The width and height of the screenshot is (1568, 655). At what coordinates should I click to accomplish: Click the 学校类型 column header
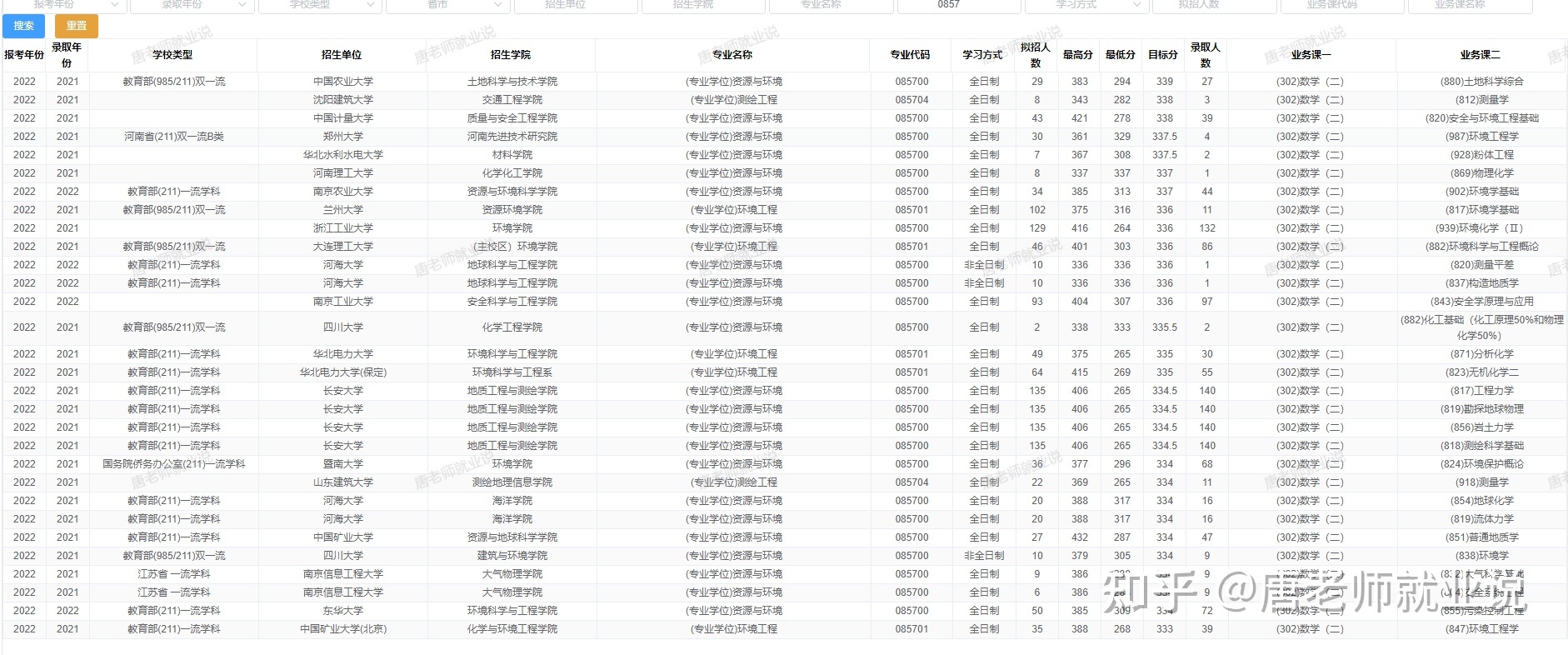tap(172, 55)
